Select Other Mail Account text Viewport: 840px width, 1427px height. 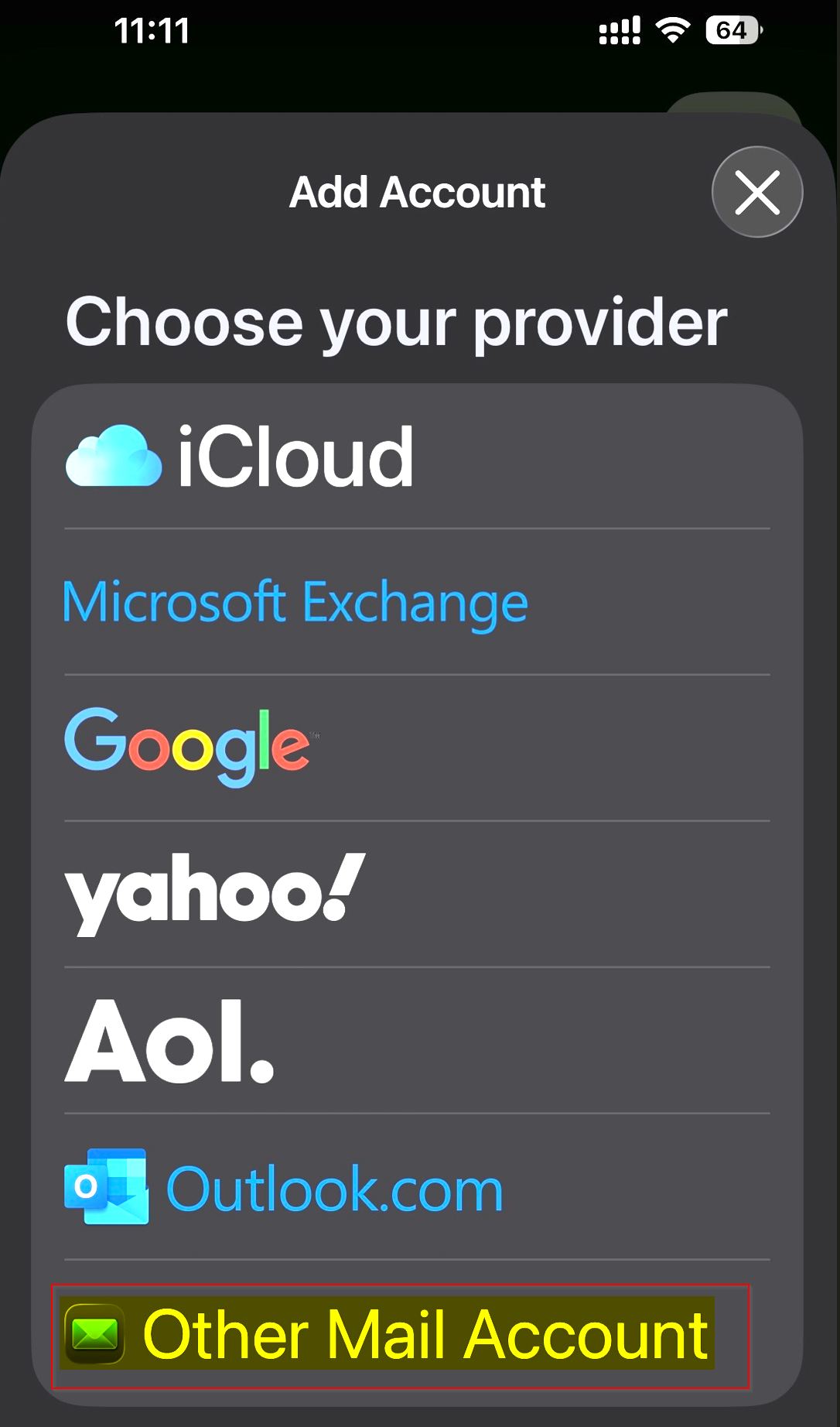[425, 1333]
